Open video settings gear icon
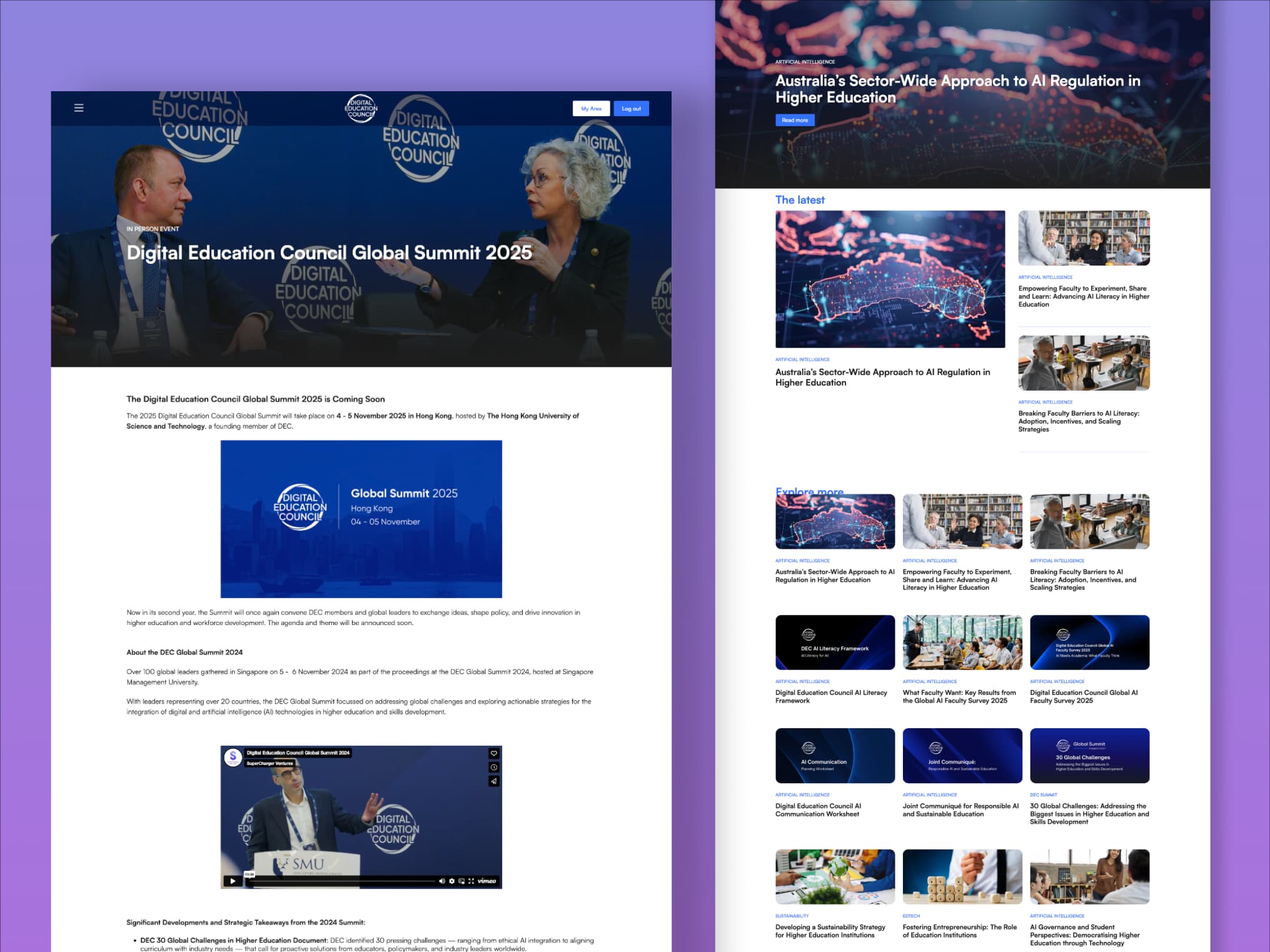The width and height of the screenshot is (1270, 952). [451, 881]
